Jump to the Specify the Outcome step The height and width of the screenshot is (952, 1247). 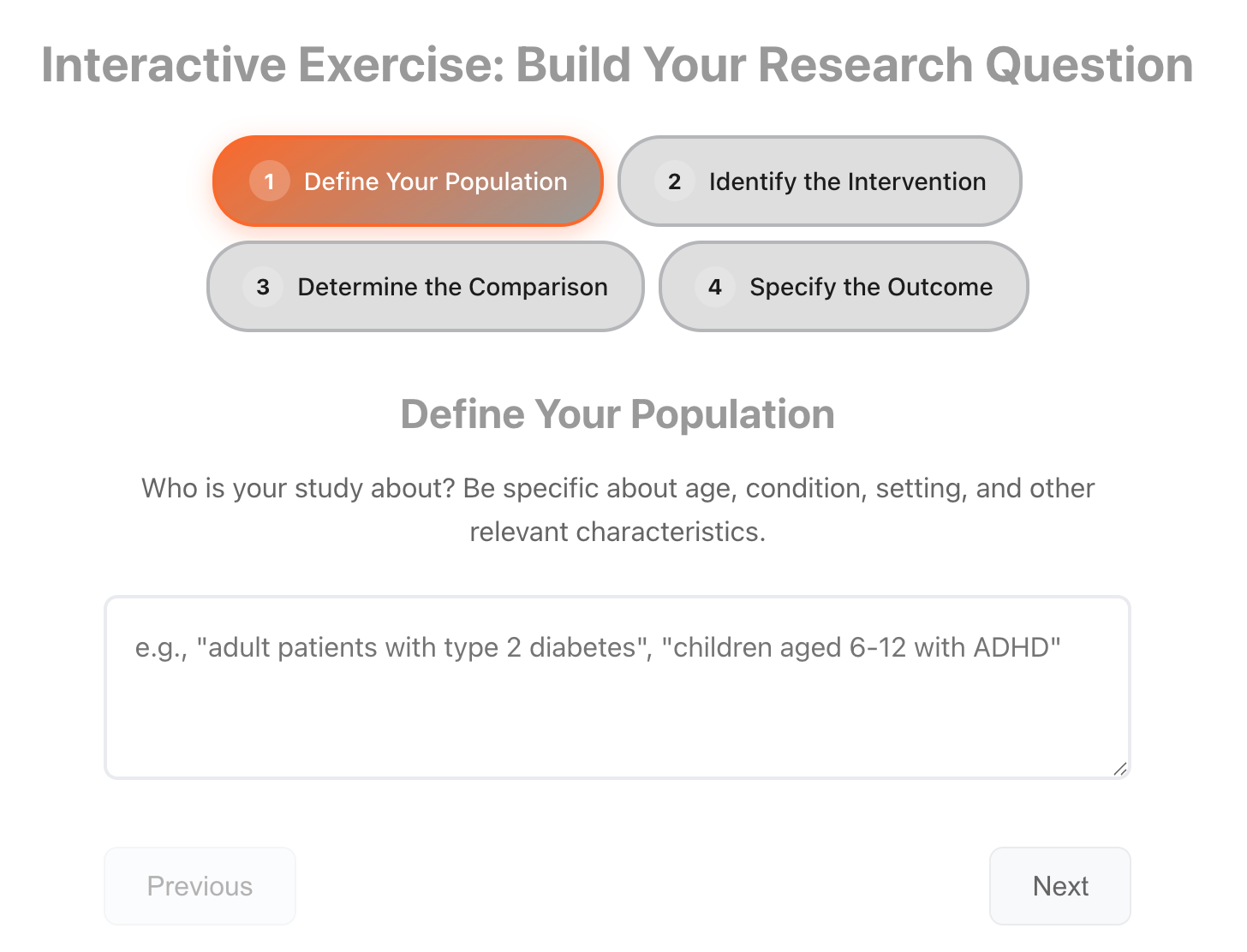844,287
